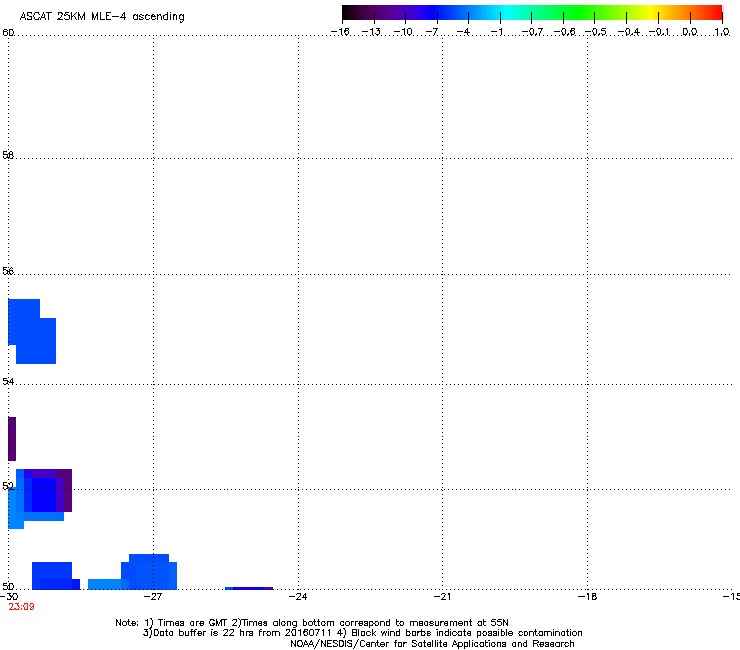Click the longitude -18 axis label
The image size is (740, 650).
(587, 597)
